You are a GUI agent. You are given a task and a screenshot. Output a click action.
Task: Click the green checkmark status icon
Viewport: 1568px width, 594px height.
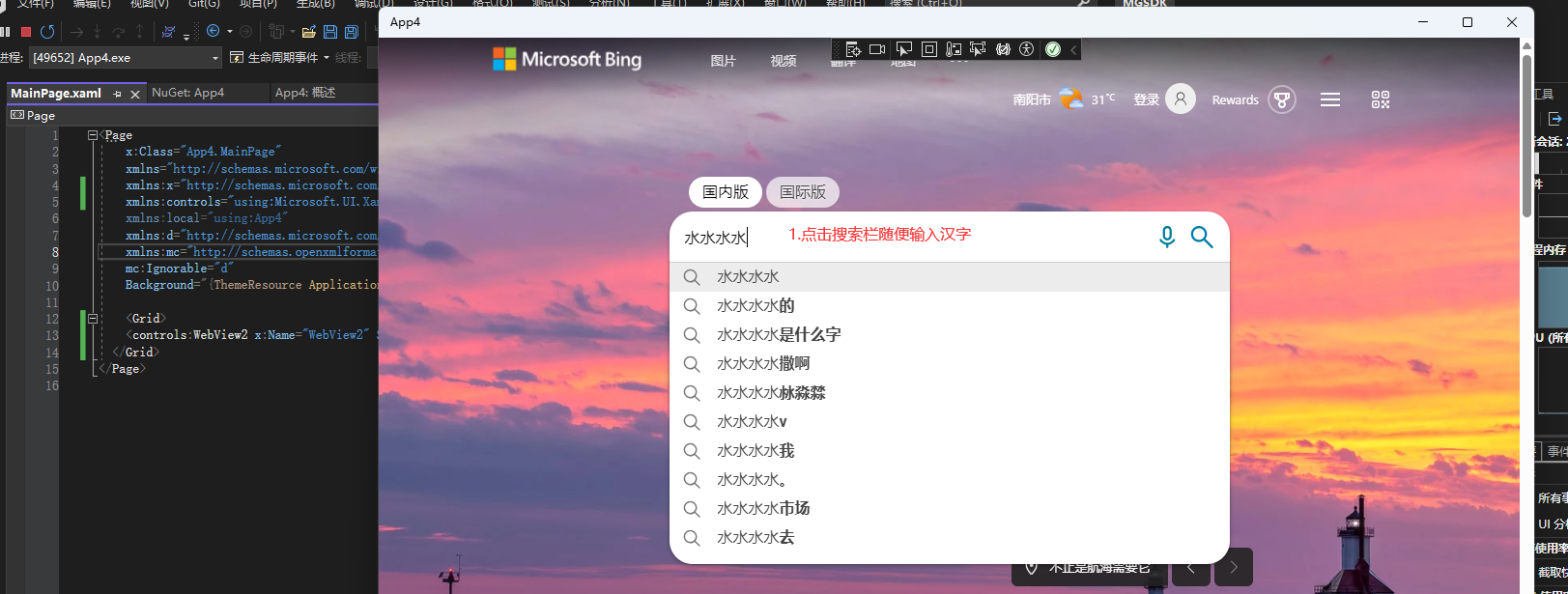pyautogui.click(x=1053, y=49)
